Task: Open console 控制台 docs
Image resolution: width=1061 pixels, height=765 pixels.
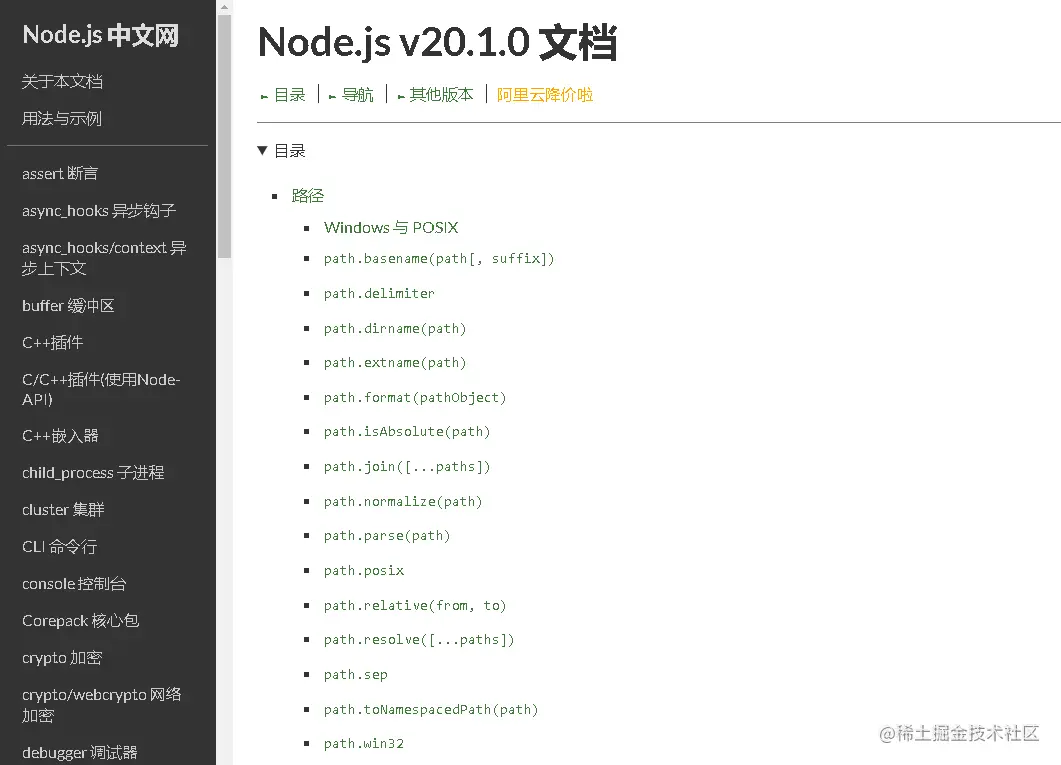Action: click(x=74, y=583)
